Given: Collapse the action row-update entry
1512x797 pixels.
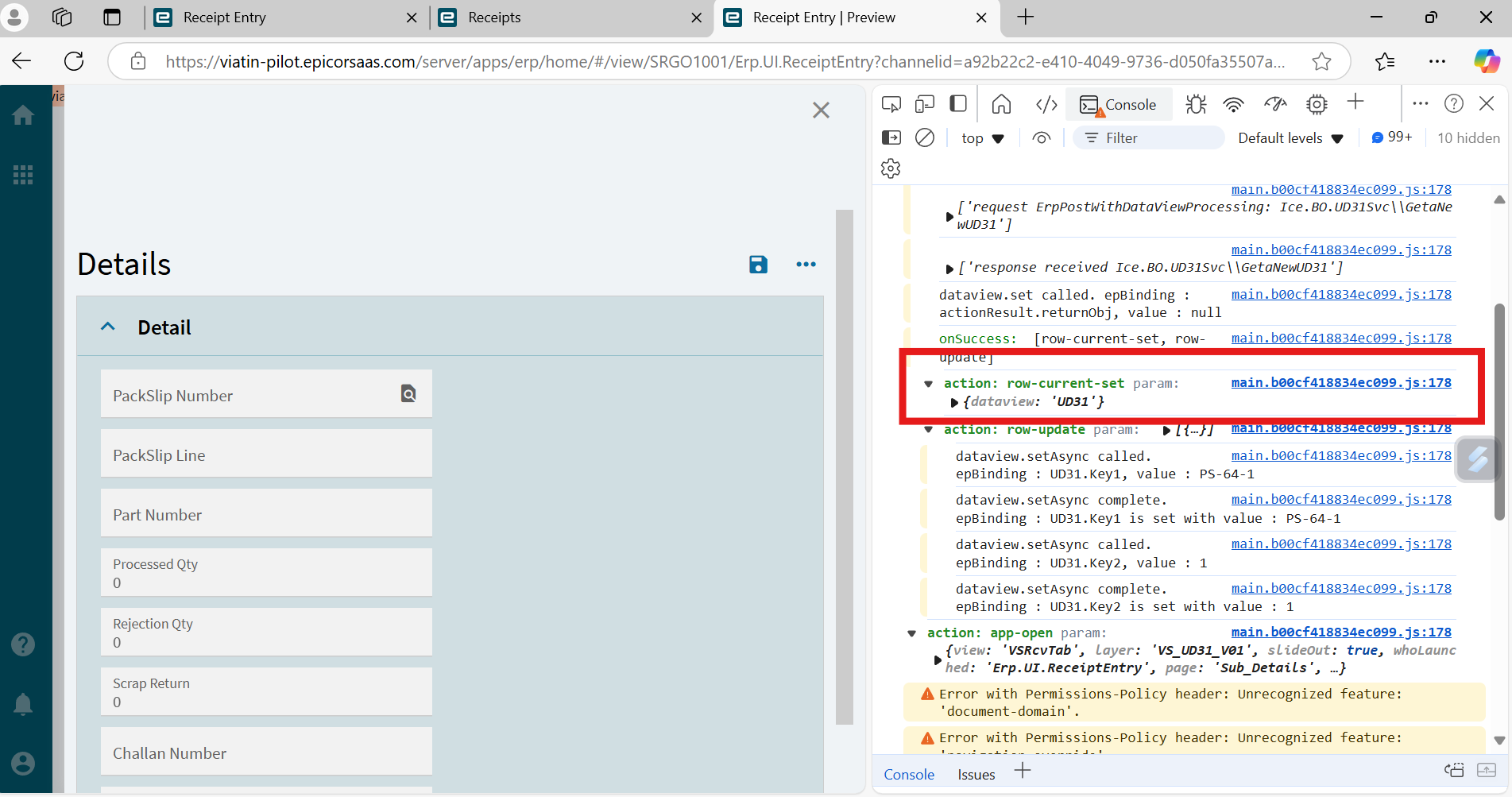Looking at the screenshot, I should click(x=928, y=430).
